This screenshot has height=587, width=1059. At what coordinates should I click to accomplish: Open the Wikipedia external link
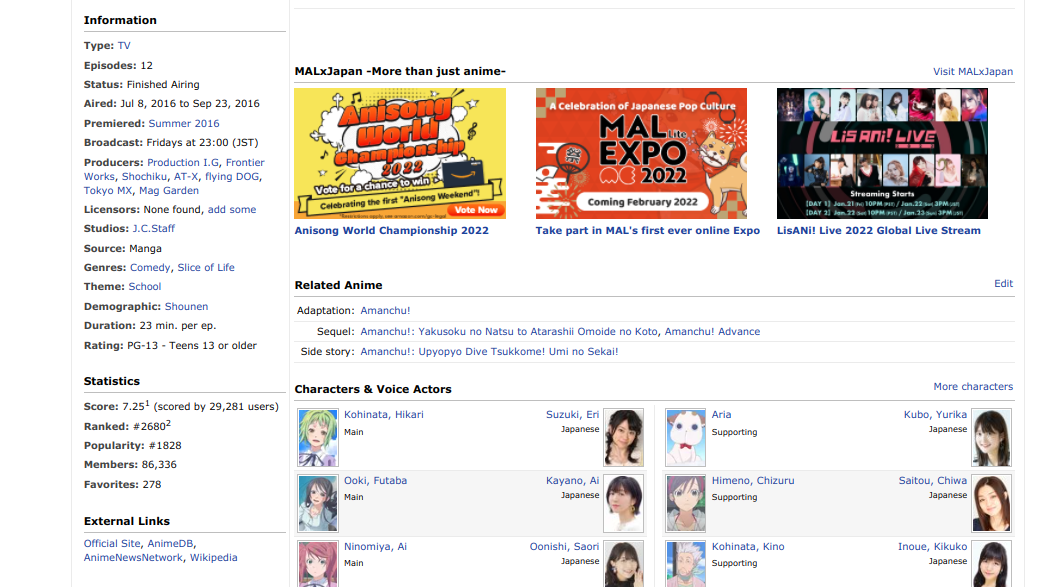pos(214,558)
